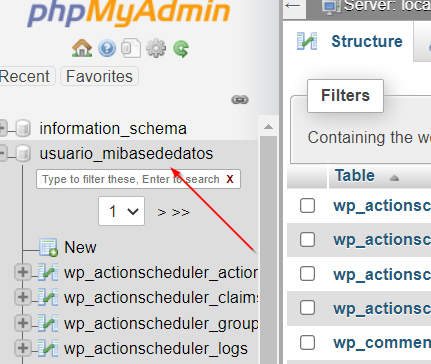Click wp_actionscheduler_logs table structure icon
This screenshot has height=364, width=431.
48,348
